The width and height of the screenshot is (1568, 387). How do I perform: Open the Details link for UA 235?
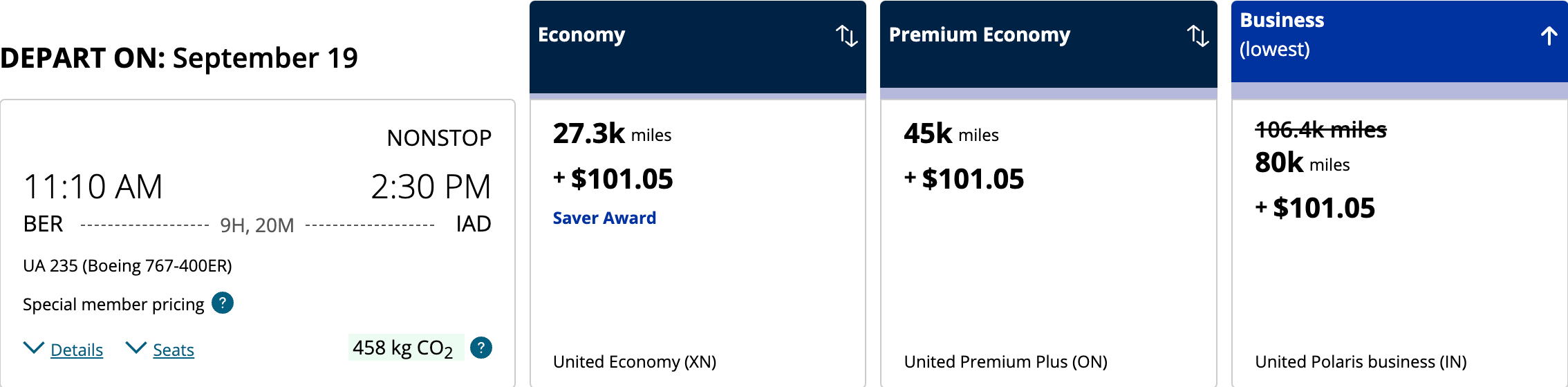pyautogui.click(x=77, y=350)
